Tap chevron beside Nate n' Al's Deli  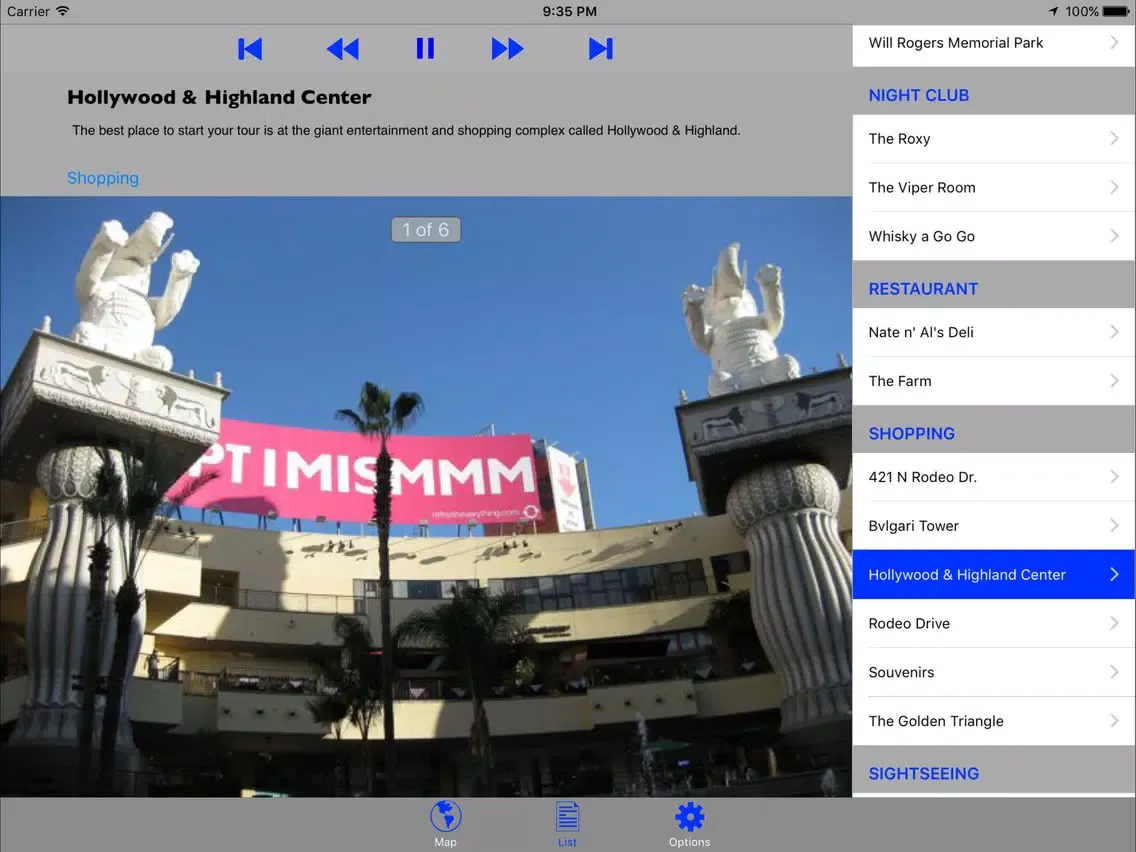pos(1114,331)
